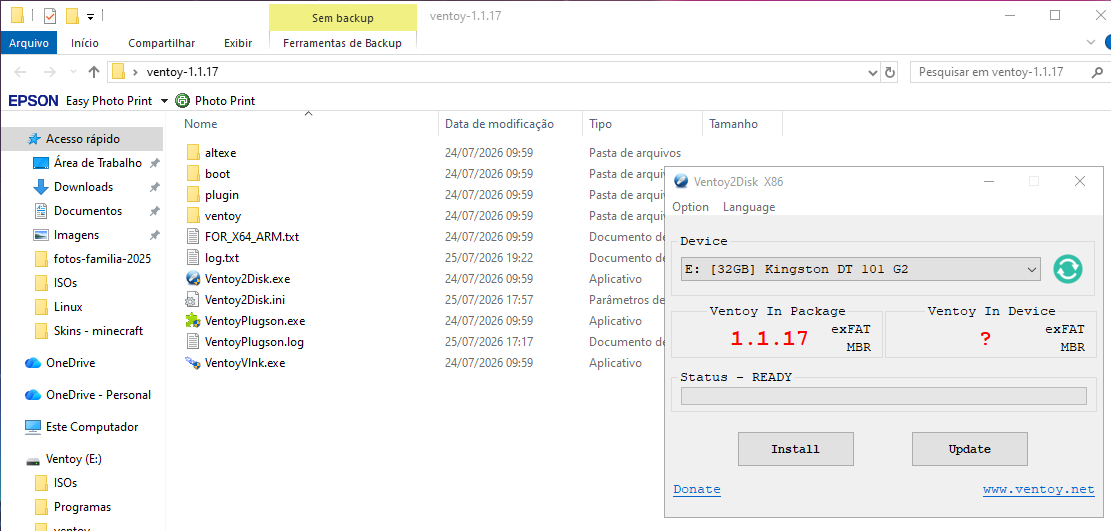This screenshot has height=531, width=1111.
Task: Switch to the Início ribbon tab
Action: [85, 43]
